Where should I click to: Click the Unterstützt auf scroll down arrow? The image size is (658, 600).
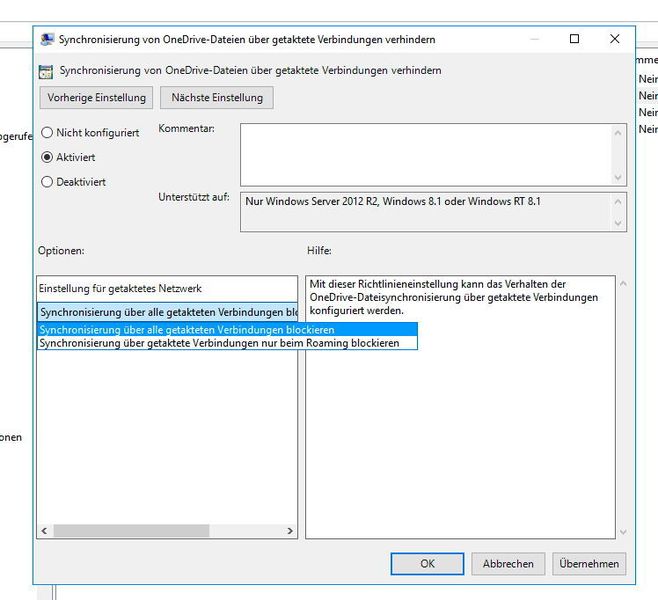click(x=618, y=223)
